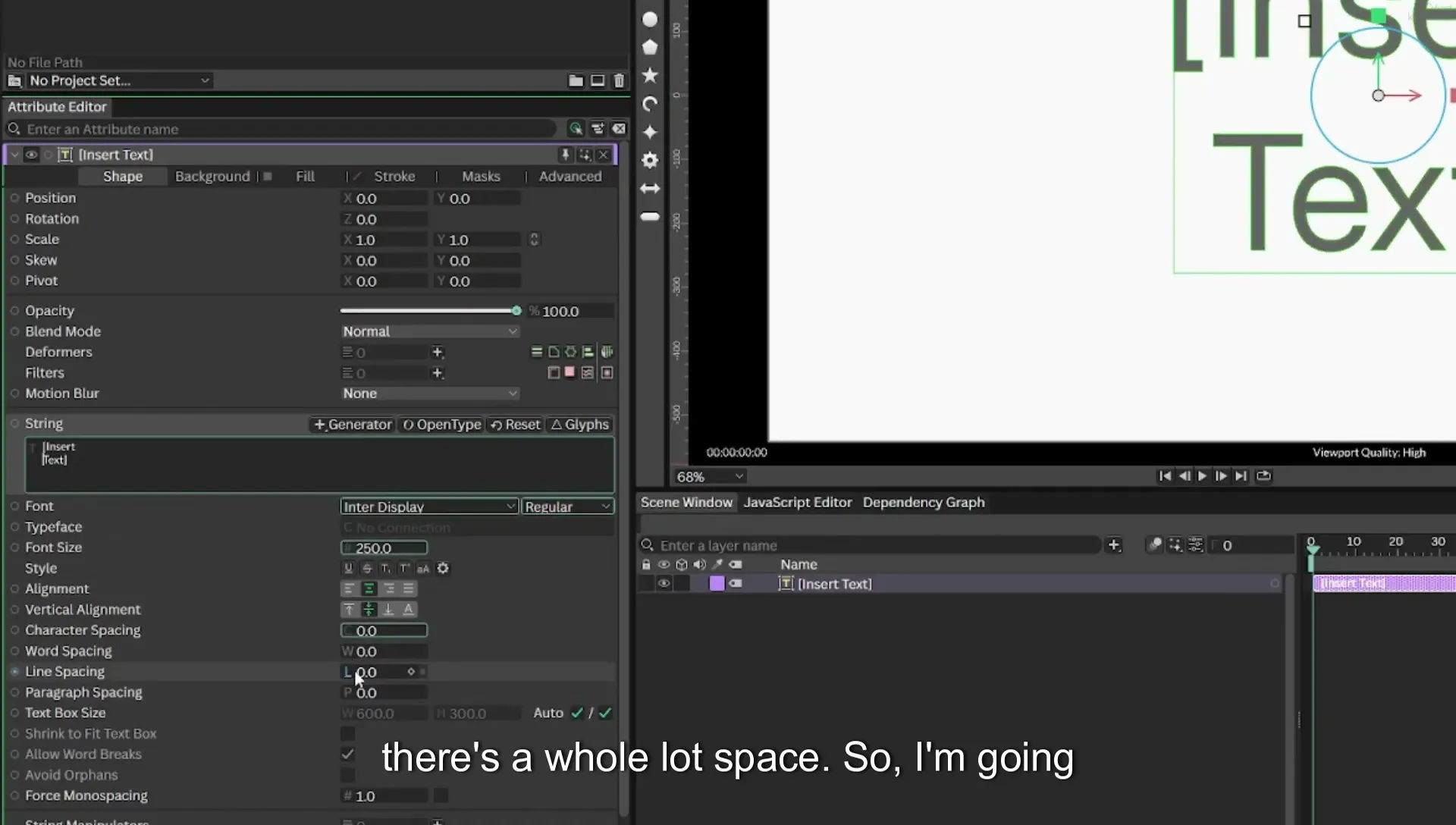Click the trash icon by project path
Image resolution: width=1456 pixels, height=825 pixels.
(619, 80)
